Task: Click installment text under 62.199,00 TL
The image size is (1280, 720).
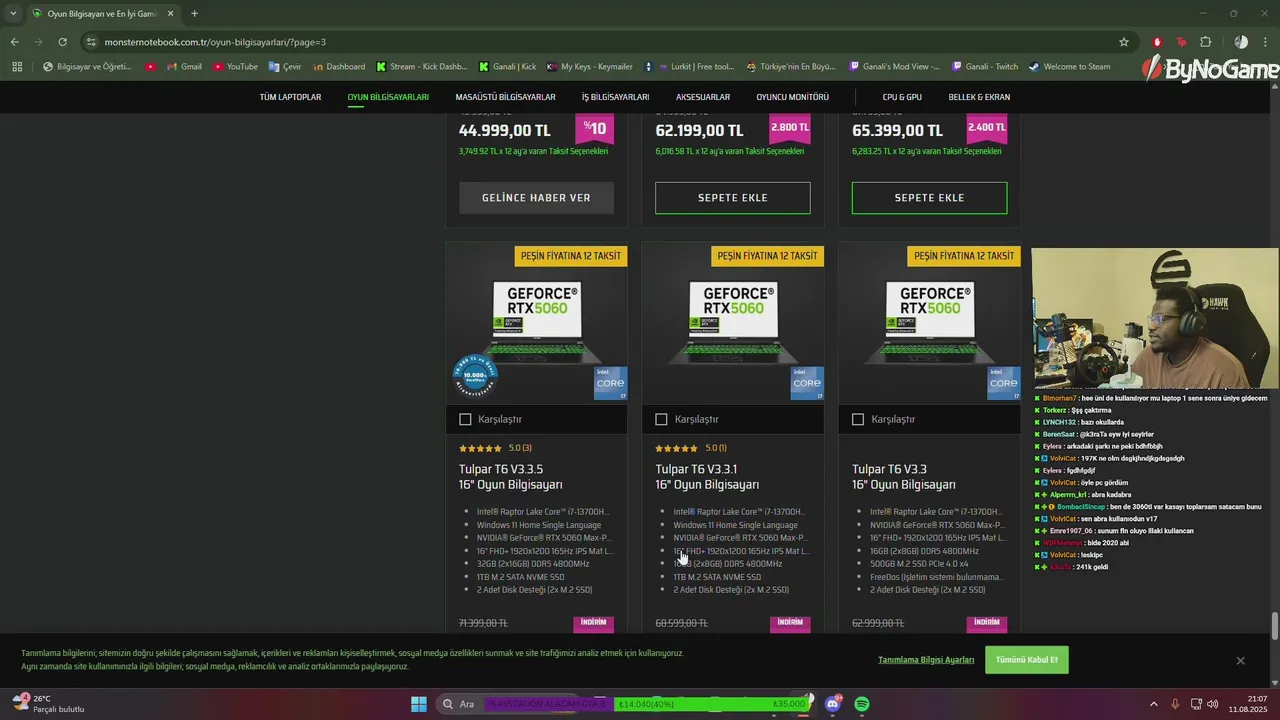Action: coord(730,152)
